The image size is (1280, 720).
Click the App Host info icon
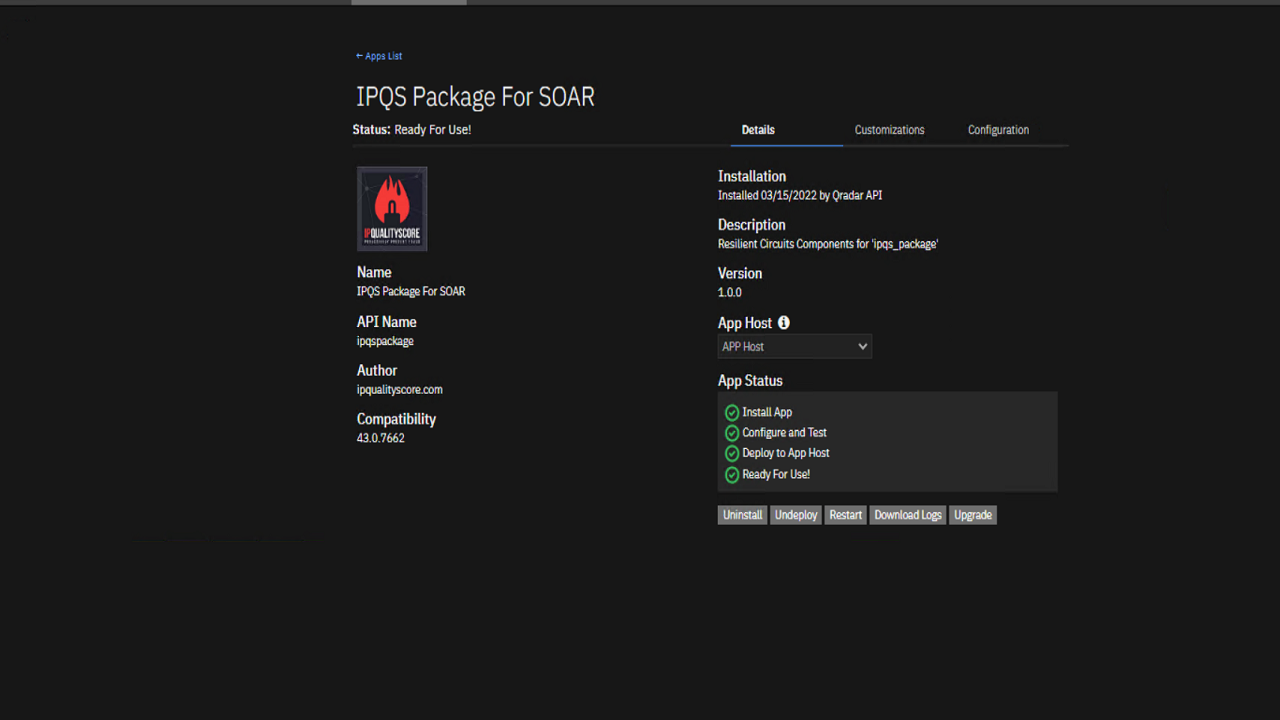point(784,322)
